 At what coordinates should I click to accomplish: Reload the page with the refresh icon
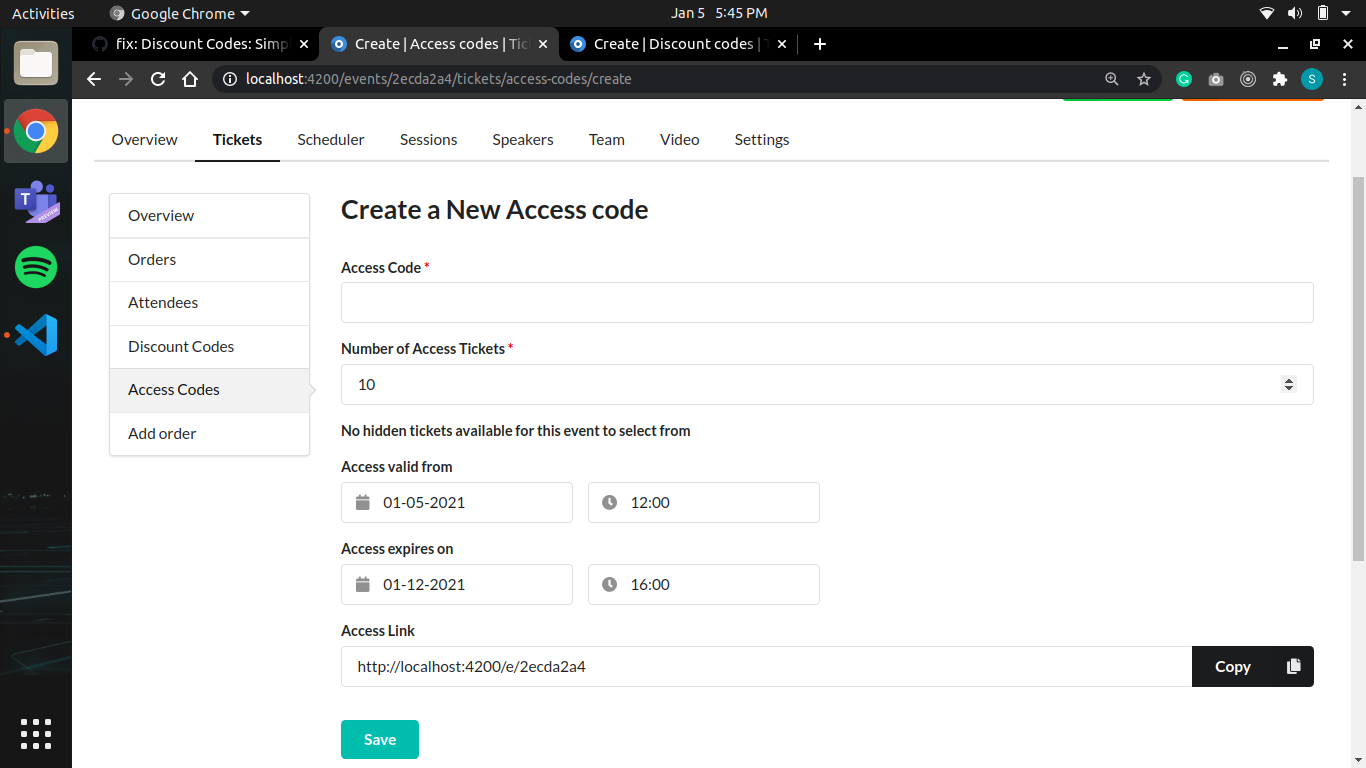157,78
